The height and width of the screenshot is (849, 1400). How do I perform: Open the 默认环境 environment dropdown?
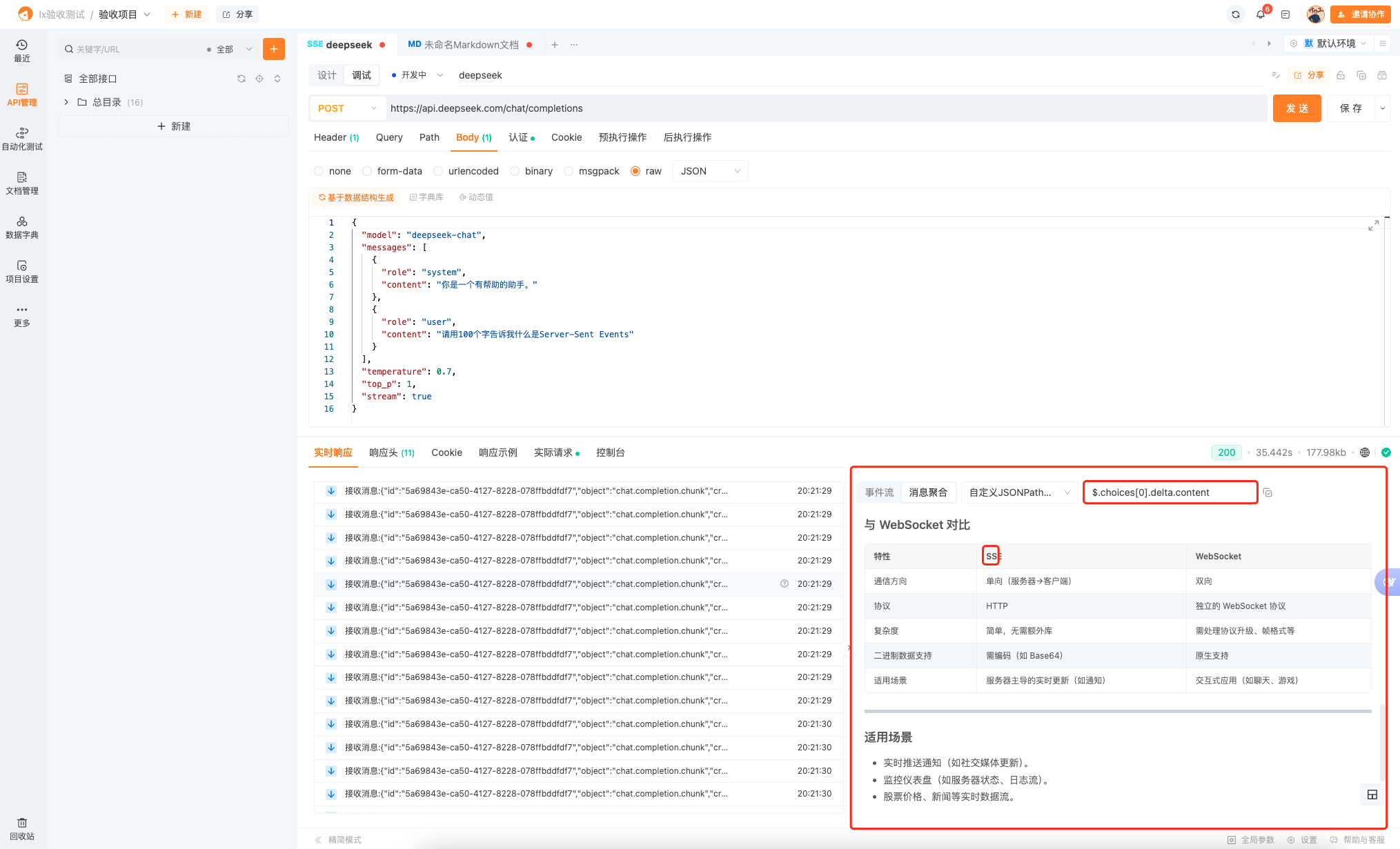click(1334, 43)
